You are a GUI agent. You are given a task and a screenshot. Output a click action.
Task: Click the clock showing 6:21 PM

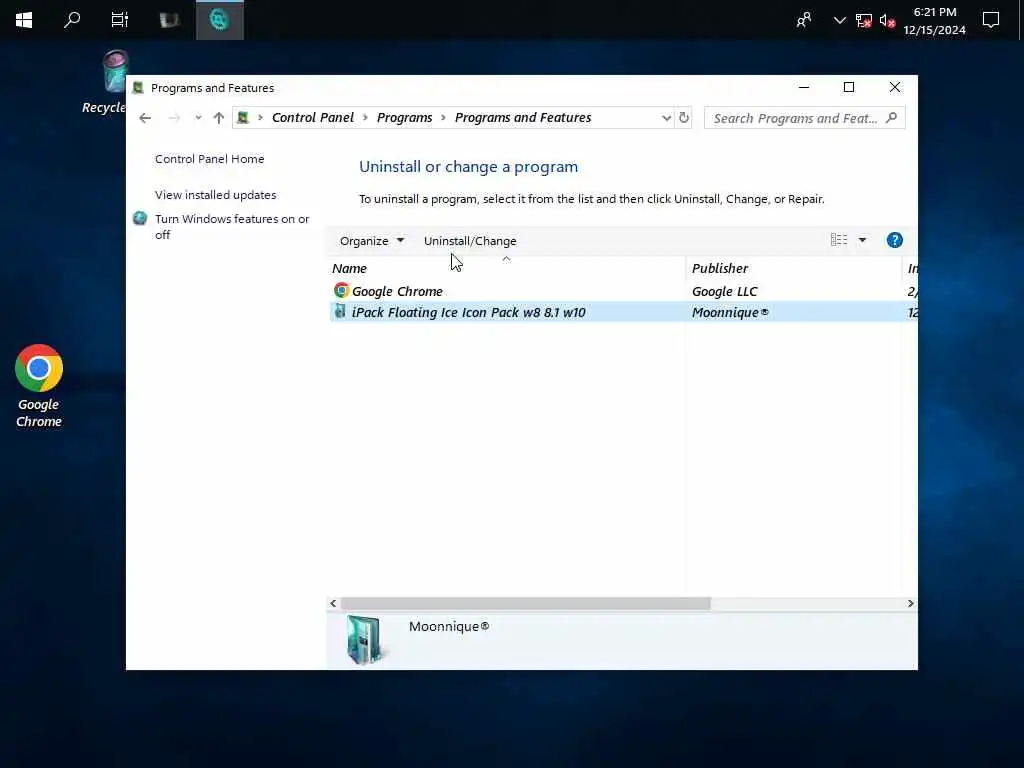[x=935, y=21]
